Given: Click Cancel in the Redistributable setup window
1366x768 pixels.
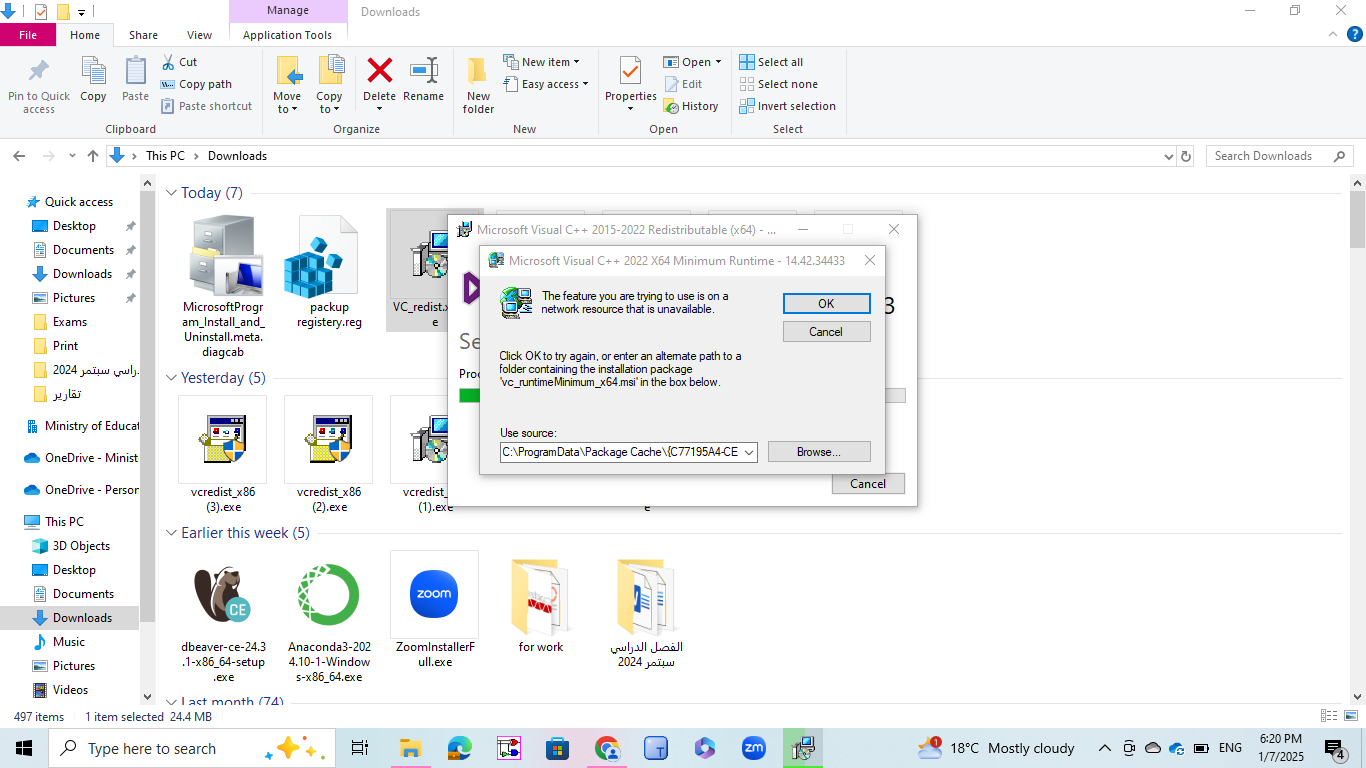Looking at the screenshot, I should click(868, 484).
